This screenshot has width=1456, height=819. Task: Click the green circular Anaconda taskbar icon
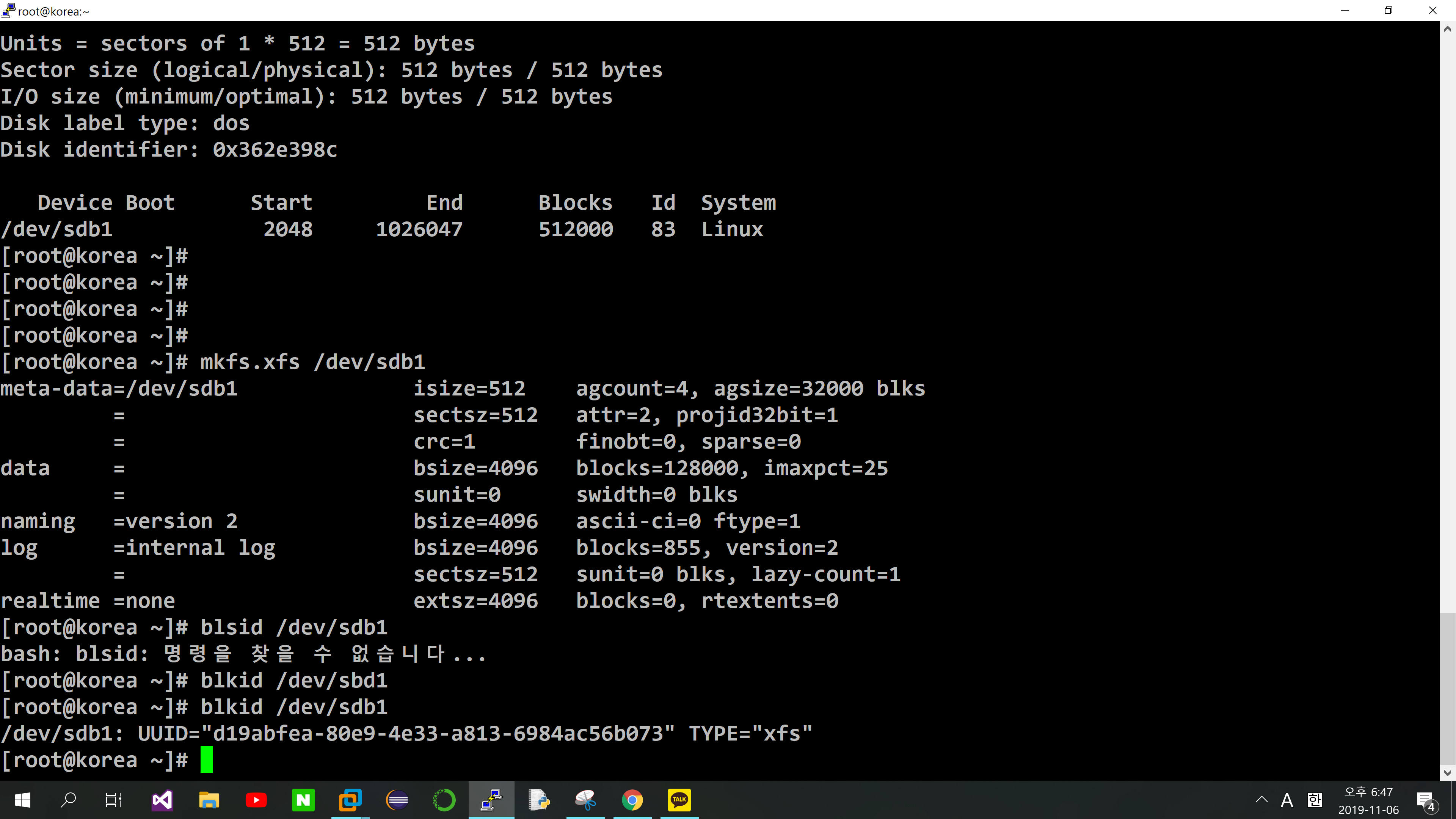pos(444,800)
